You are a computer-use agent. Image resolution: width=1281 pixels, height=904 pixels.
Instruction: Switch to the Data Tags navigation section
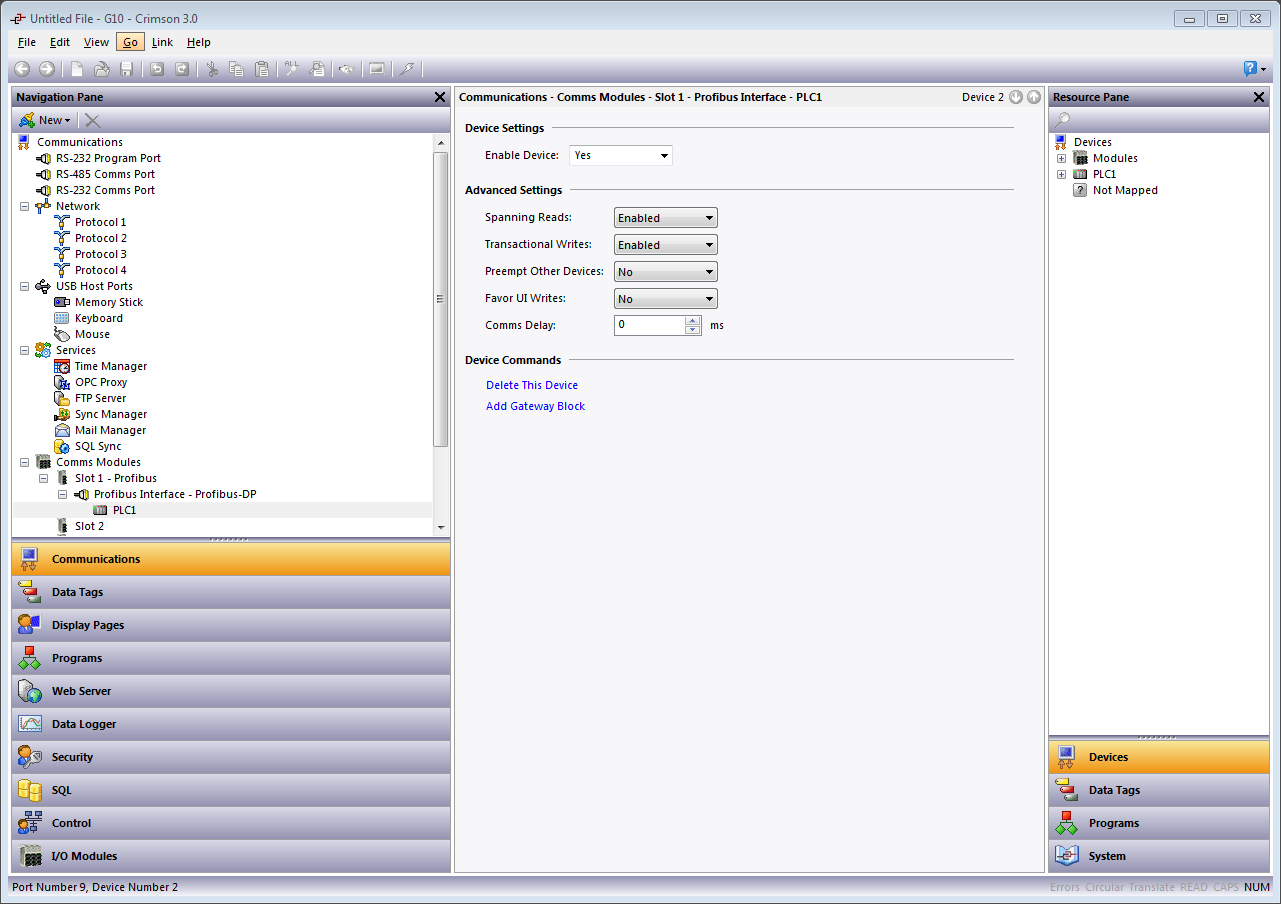pos(231,592)
